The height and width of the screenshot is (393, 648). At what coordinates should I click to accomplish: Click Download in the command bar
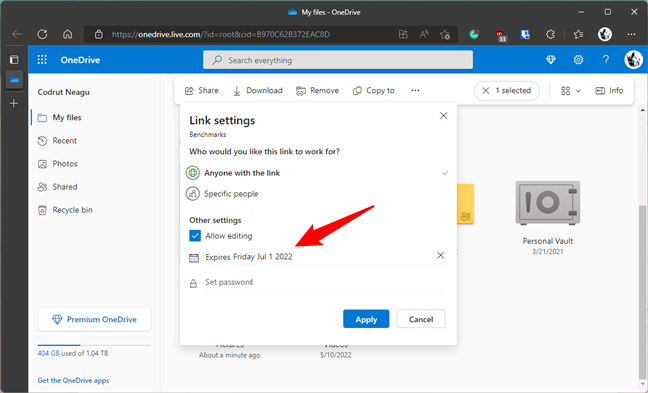[x=258, y=91]
